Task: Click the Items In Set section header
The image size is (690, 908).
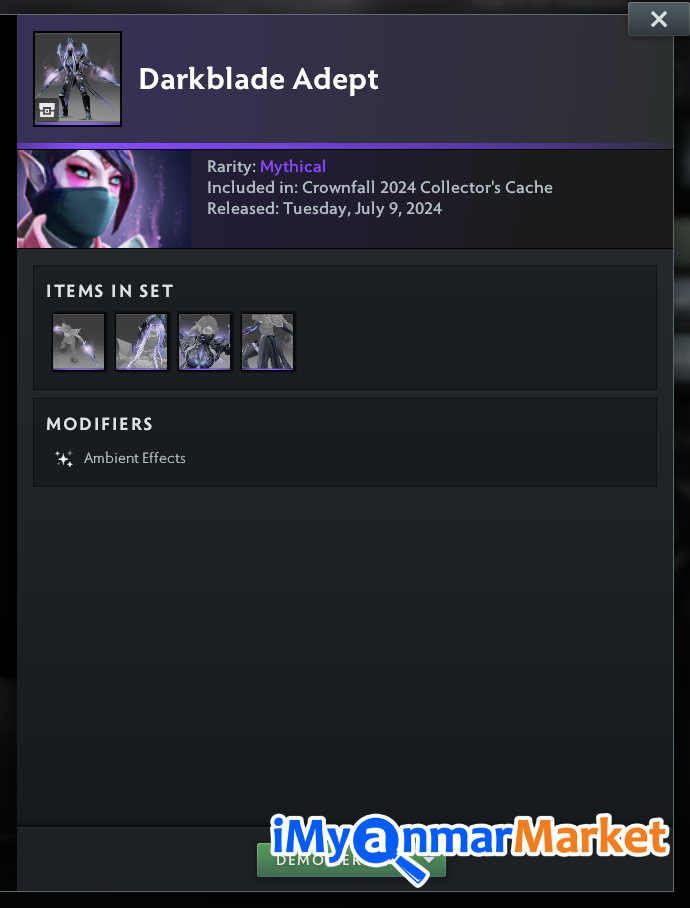Action: (110, 291)
